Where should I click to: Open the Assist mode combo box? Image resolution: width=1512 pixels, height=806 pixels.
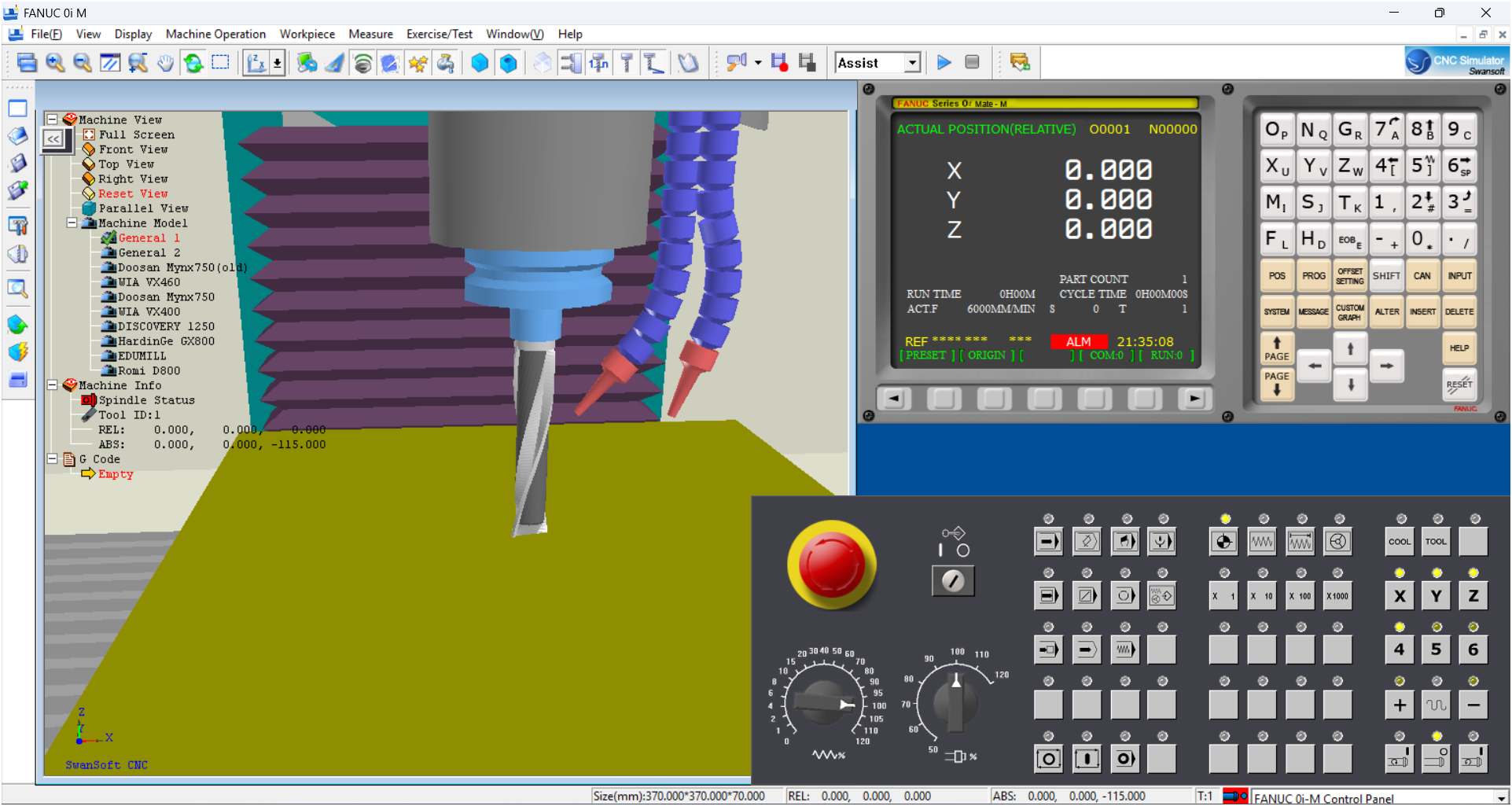877,63
